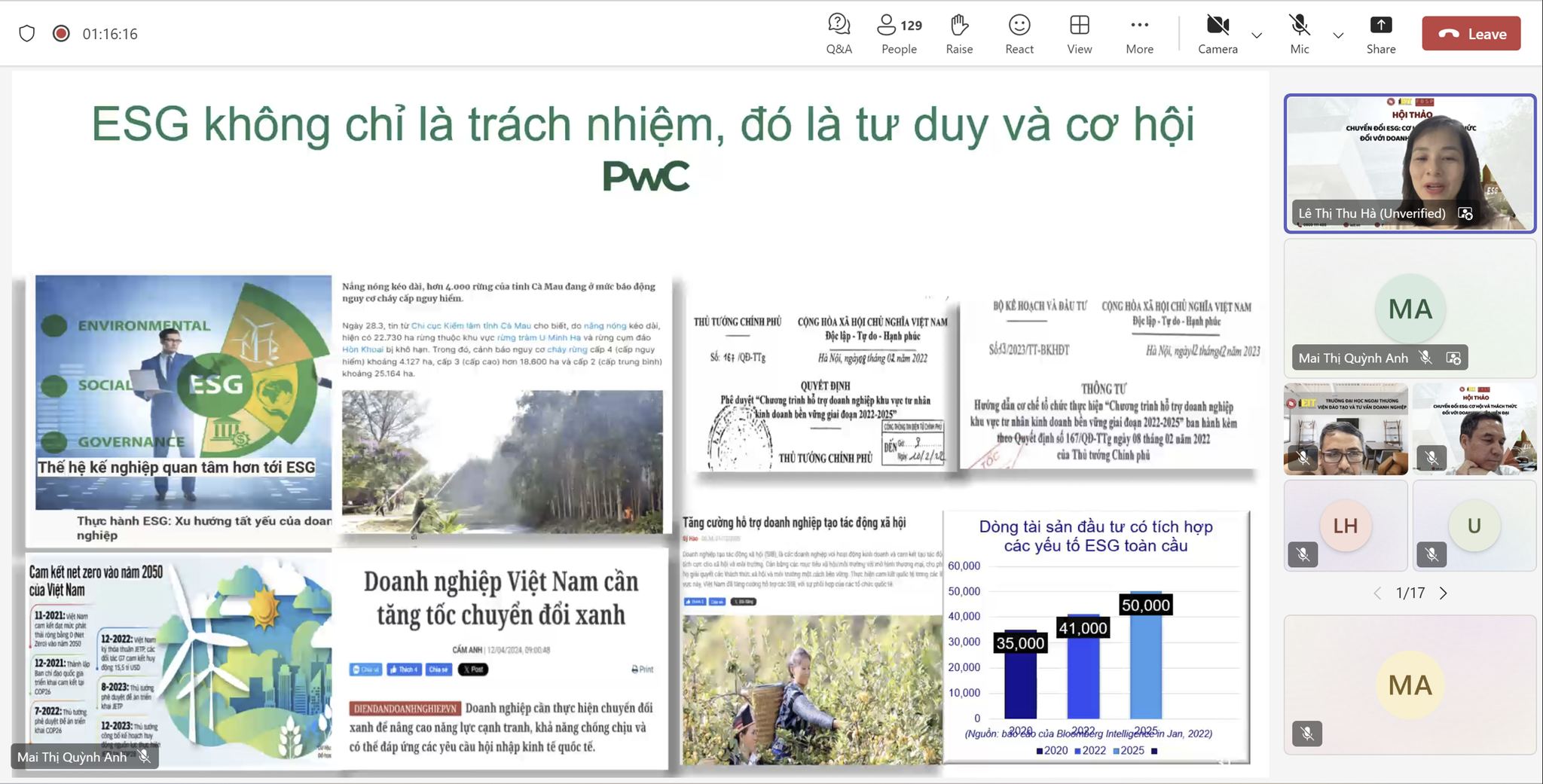1543x784 pixels.
Task: Expand the Camera options dropdown arrow
Action: click(1257, 35)
